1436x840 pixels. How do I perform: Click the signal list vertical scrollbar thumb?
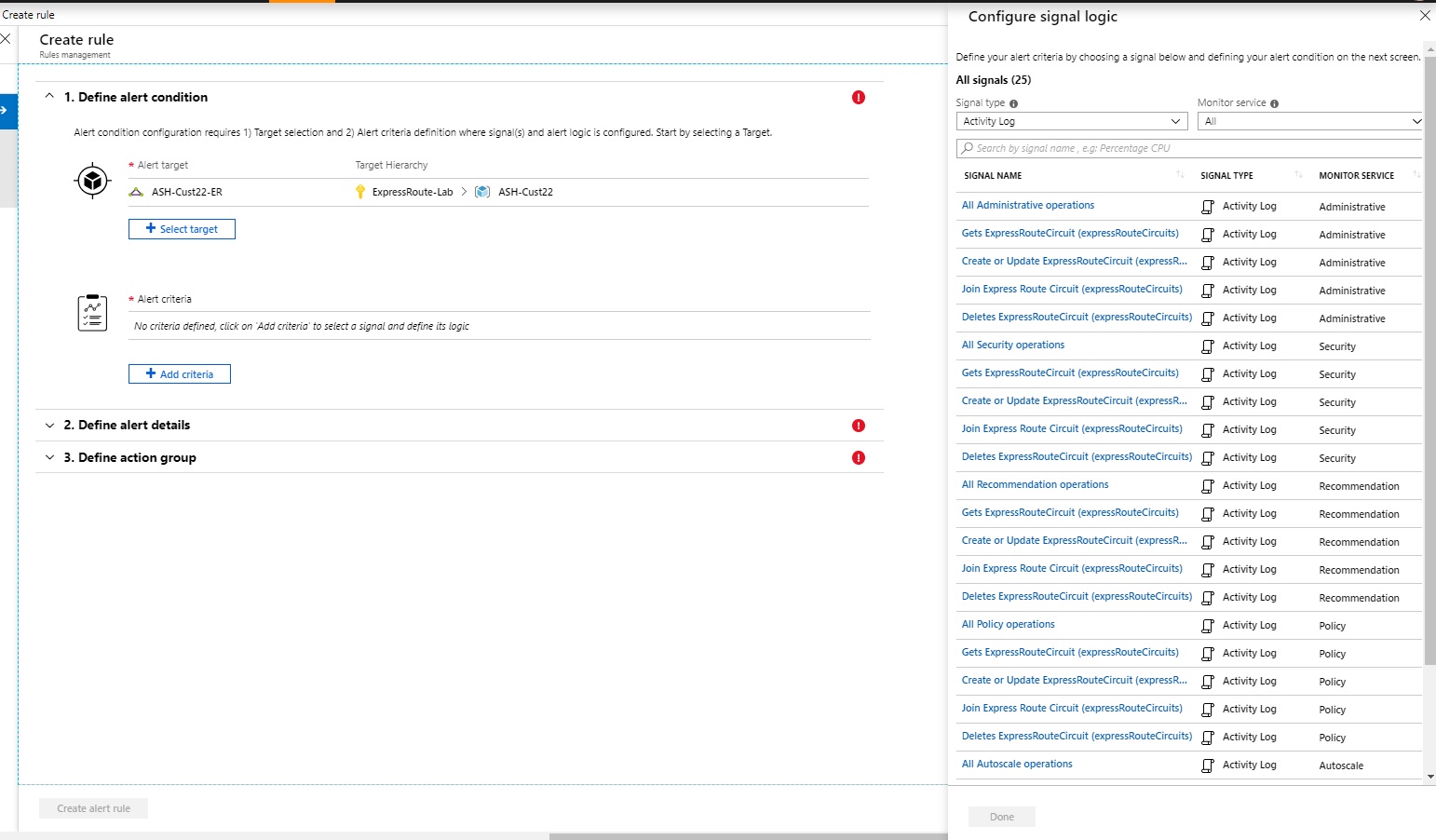click(1430, 361)
